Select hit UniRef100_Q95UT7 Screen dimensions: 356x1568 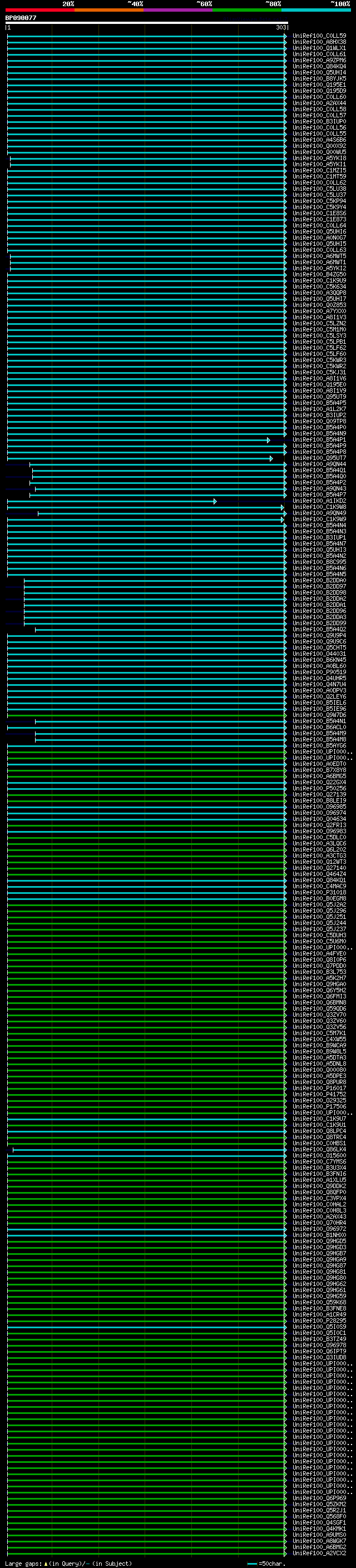tap(319, 458)
